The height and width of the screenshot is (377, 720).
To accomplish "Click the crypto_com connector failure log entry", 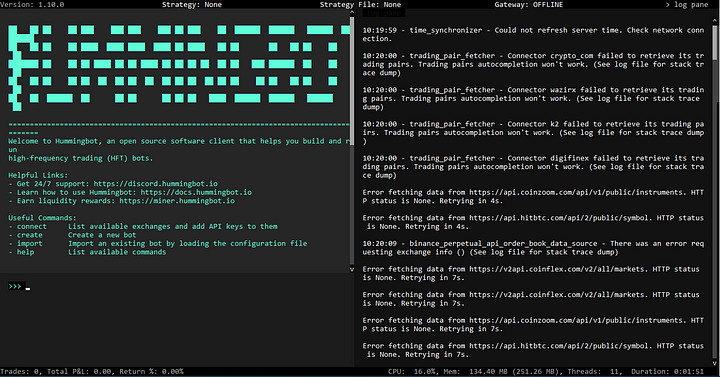I will [x=533, y=64].
